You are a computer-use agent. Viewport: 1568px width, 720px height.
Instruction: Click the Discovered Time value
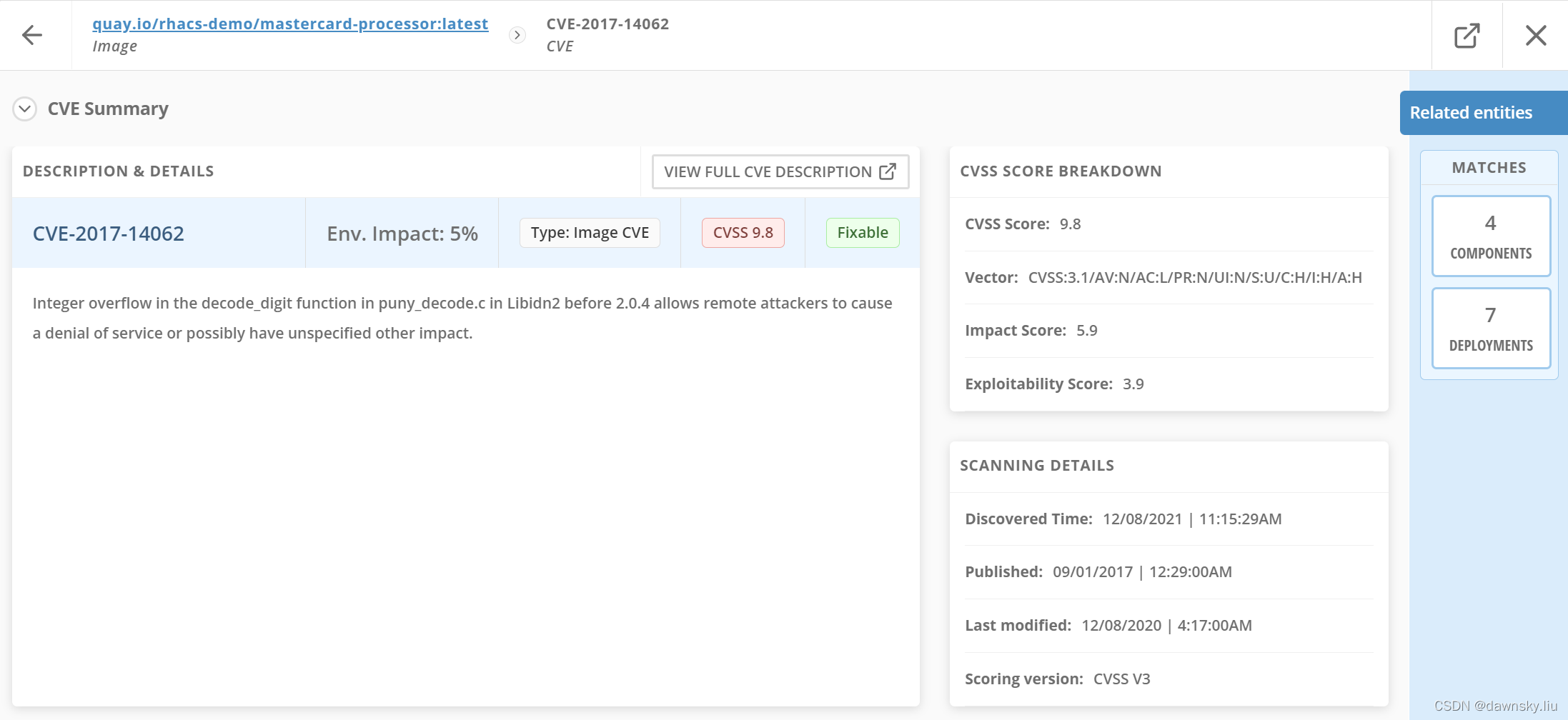click(1192, 519)
